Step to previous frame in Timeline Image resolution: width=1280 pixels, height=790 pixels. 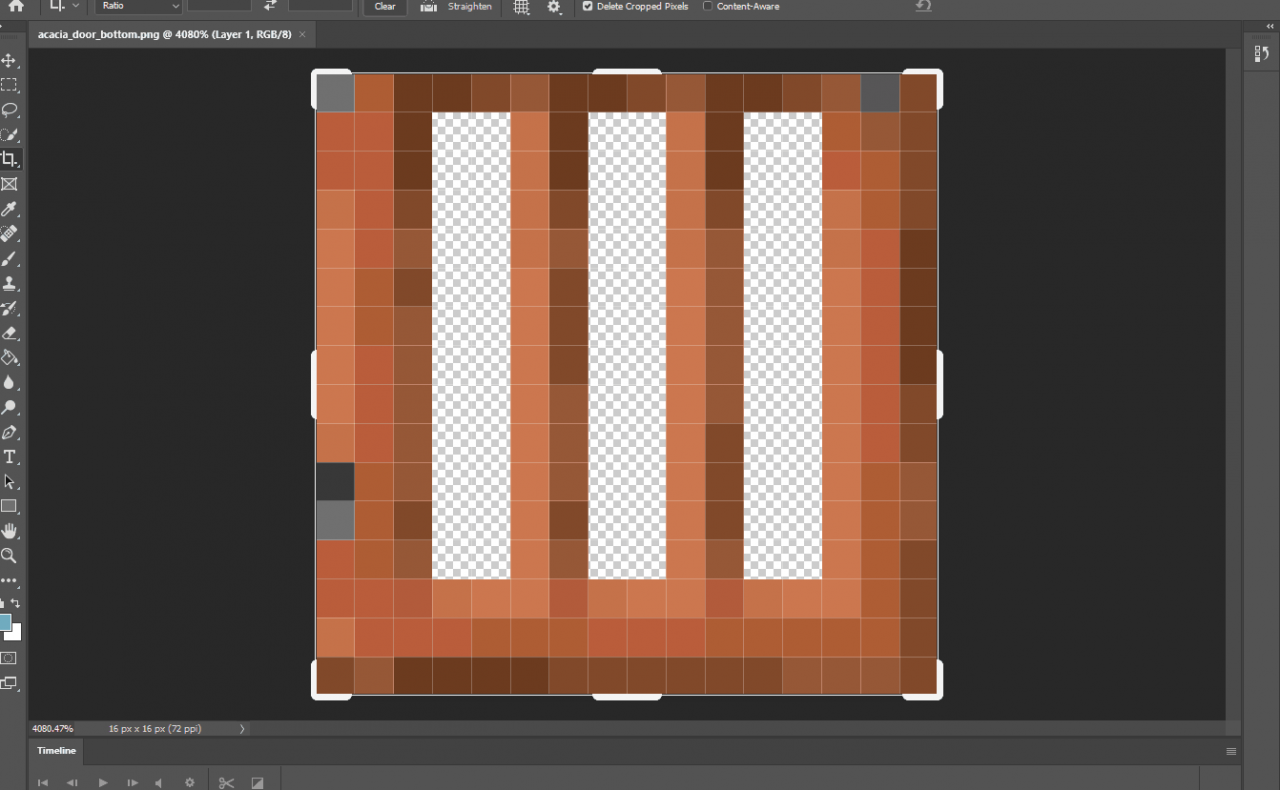tap(72, 783)
